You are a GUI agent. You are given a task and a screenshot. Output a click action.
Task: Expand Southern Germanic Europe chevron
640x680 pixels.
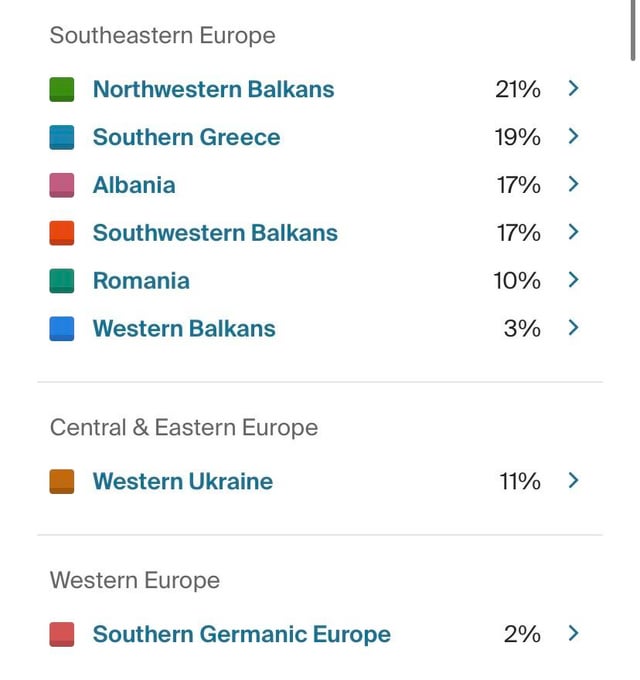click(573, 633)
